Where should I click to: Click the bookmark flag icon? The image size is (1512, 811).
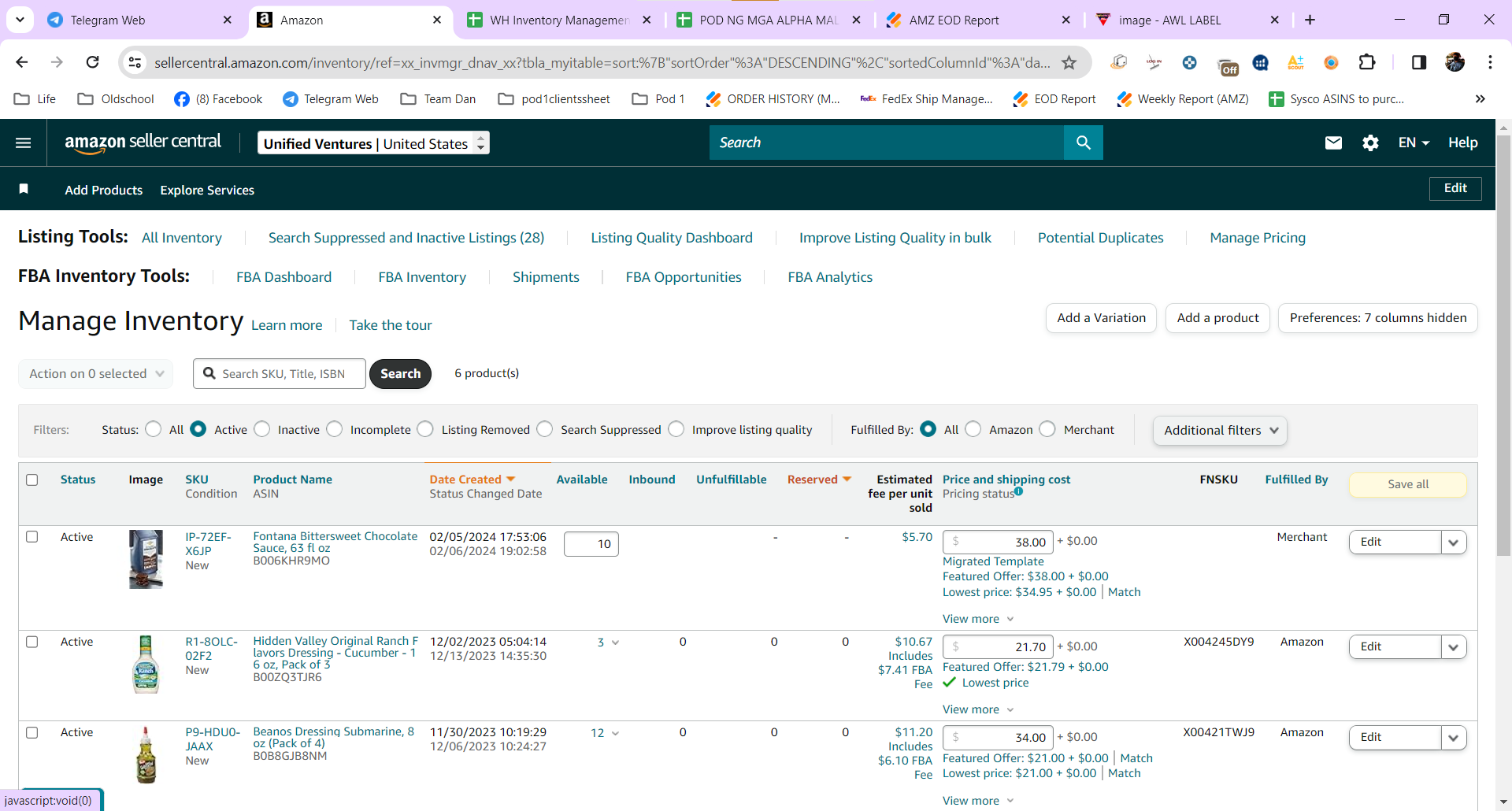24,189
